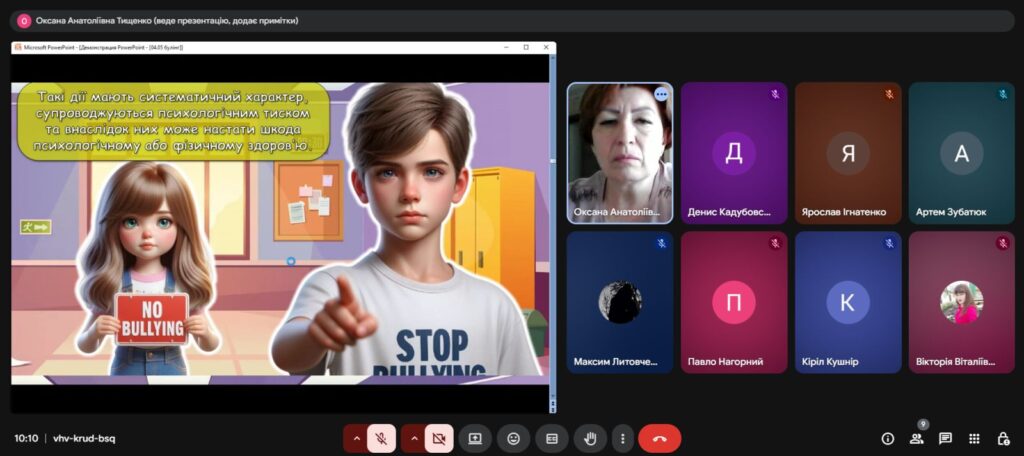Open the activities grid icon
This screenshot has width=1024, height=456.
[x=974, y=438]
